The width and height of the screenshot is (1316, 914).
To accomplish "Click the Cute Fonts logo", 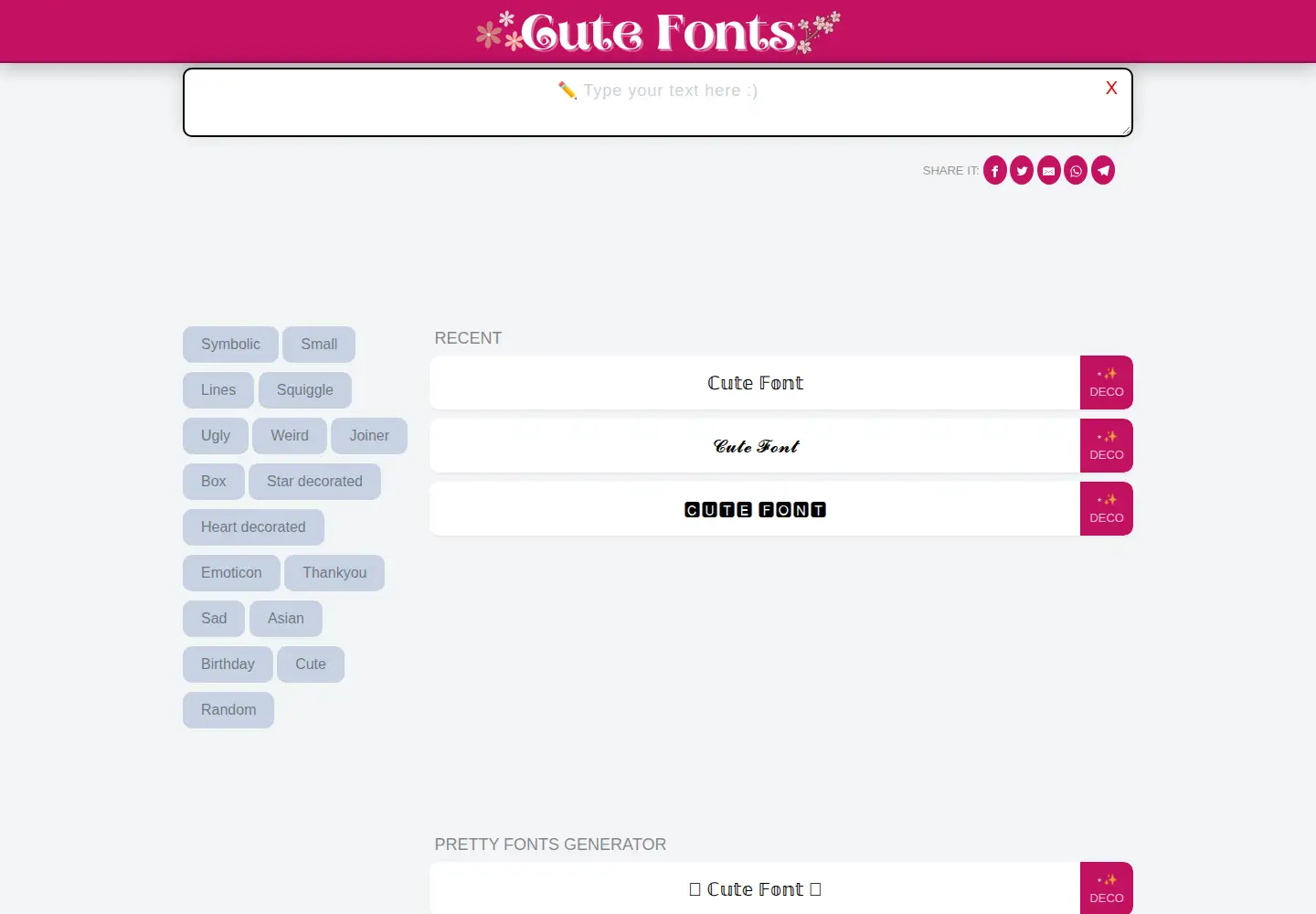I will tap(658, 32).
